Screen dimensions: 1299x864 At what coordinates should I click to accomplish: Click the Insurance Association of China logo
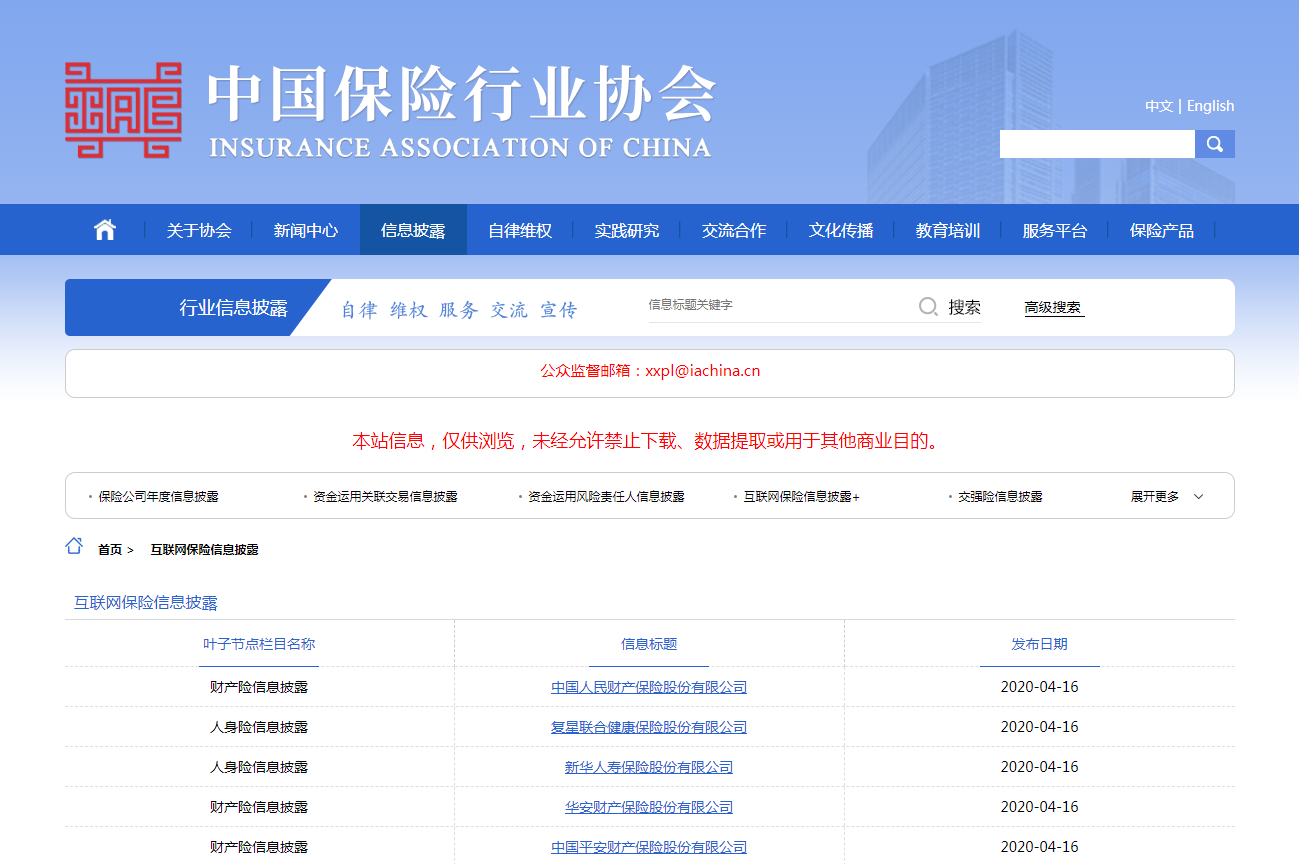click(388, 111)
